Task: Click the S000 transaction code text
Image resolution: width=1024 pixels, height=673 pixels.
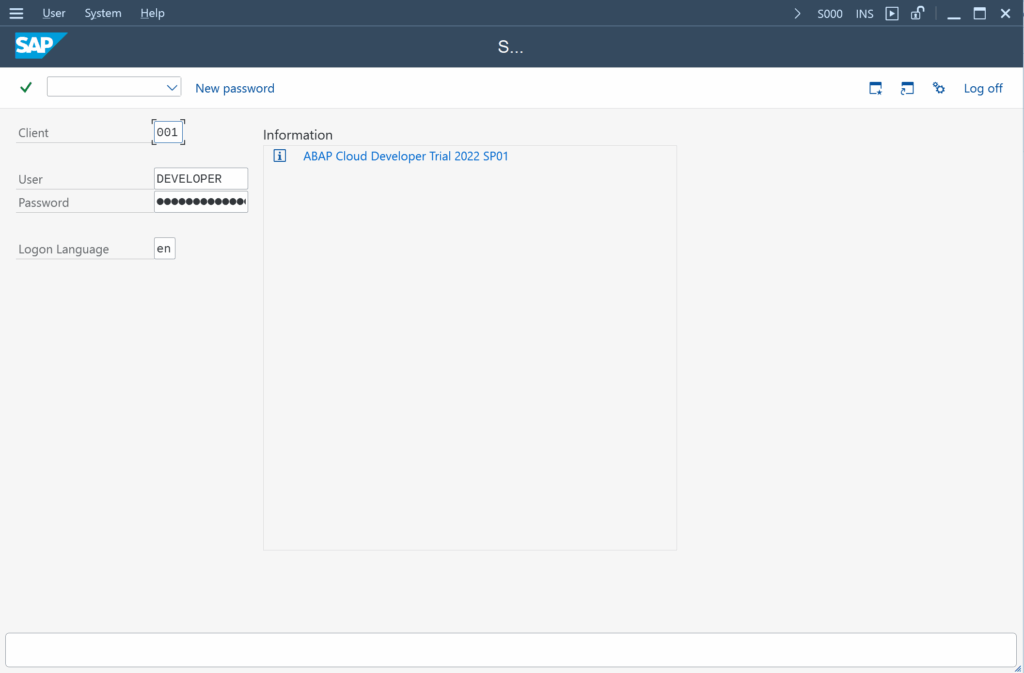Action: 830,14
